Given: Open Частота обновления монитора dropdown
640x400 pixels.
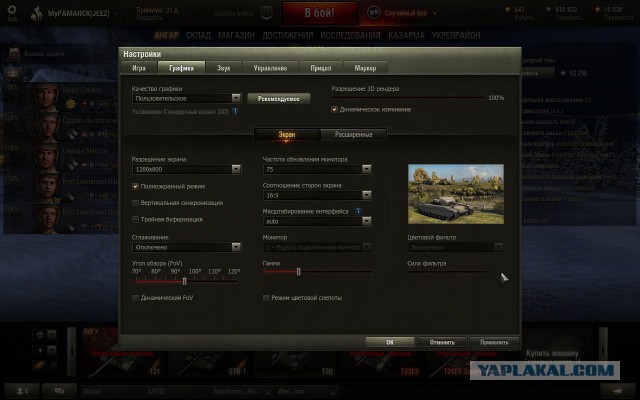Looking at the screenshot, I should (x=317, y=169).
